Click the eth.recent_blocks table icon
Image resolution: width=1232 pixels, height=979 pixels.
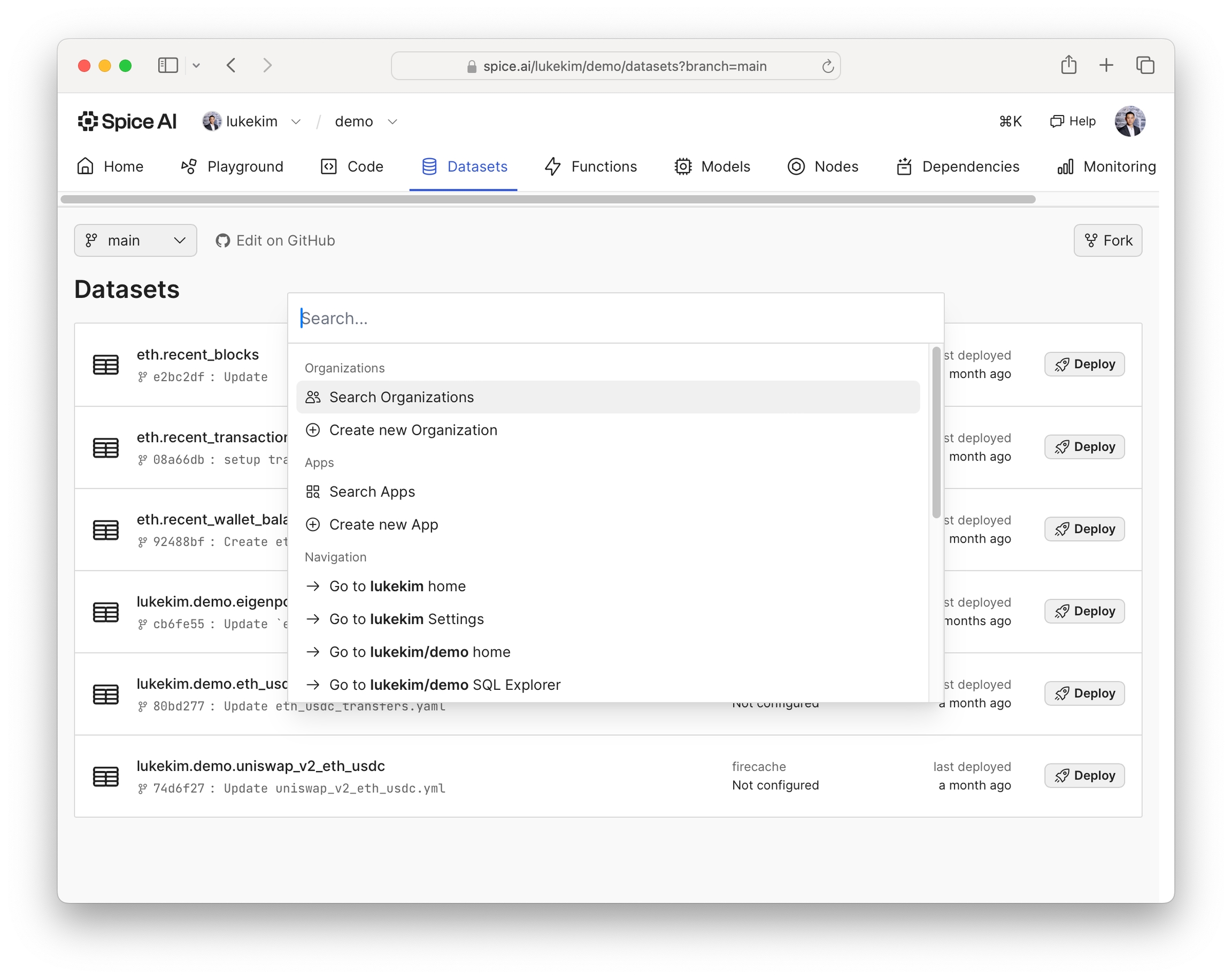click(x=106, y=365)
